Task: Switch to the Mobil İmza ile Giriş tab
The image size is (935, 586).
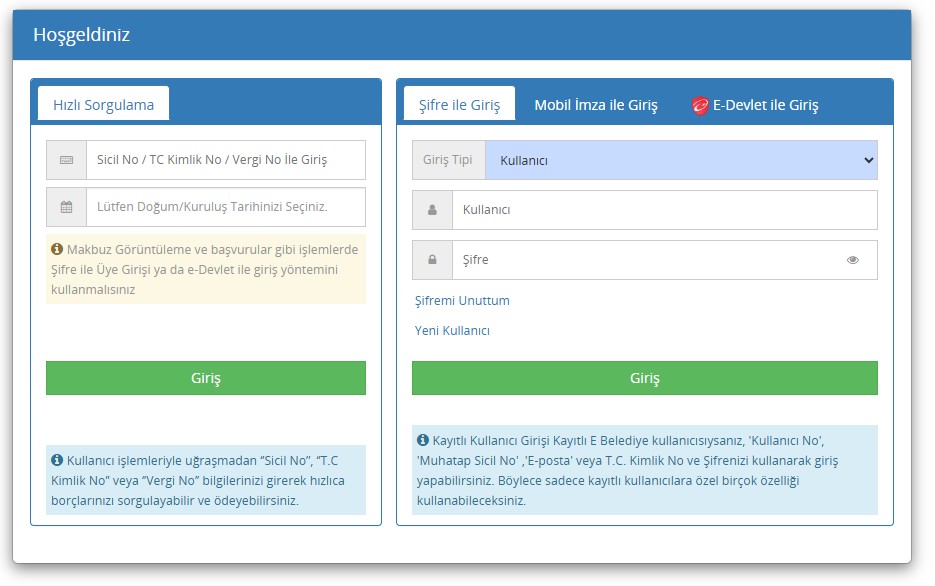Action: pyautogui.click(x=596, y=105)
